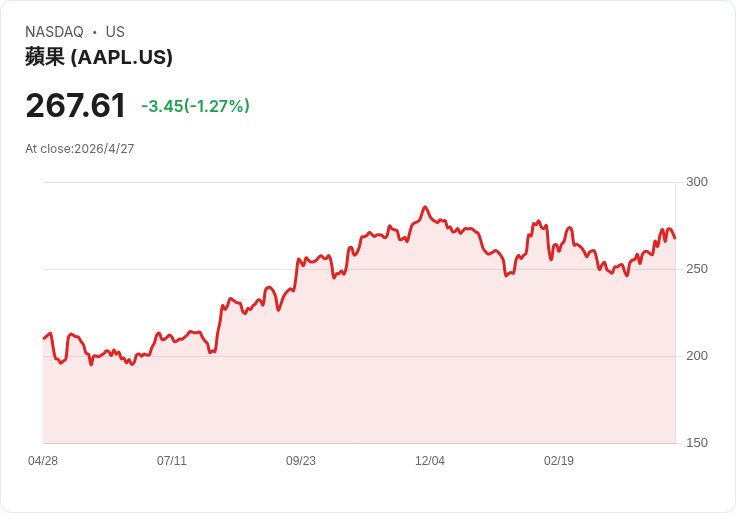Click the 200 y-axis price label

(697, 356)
